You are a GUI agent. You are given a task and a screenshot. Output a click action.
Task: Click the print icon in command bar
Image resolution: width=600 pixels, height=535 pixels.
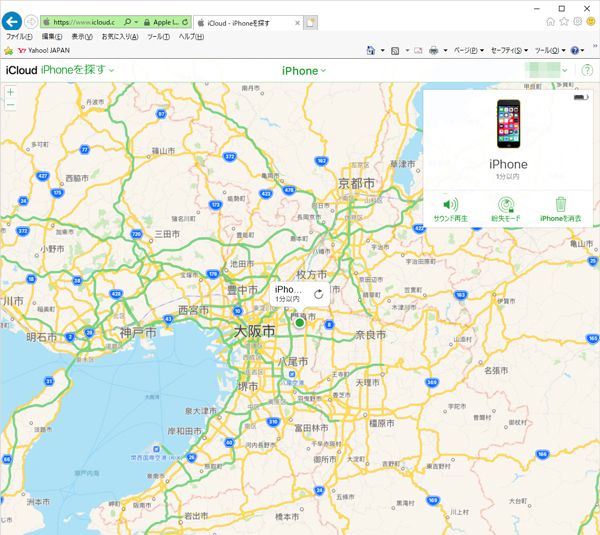434,51
